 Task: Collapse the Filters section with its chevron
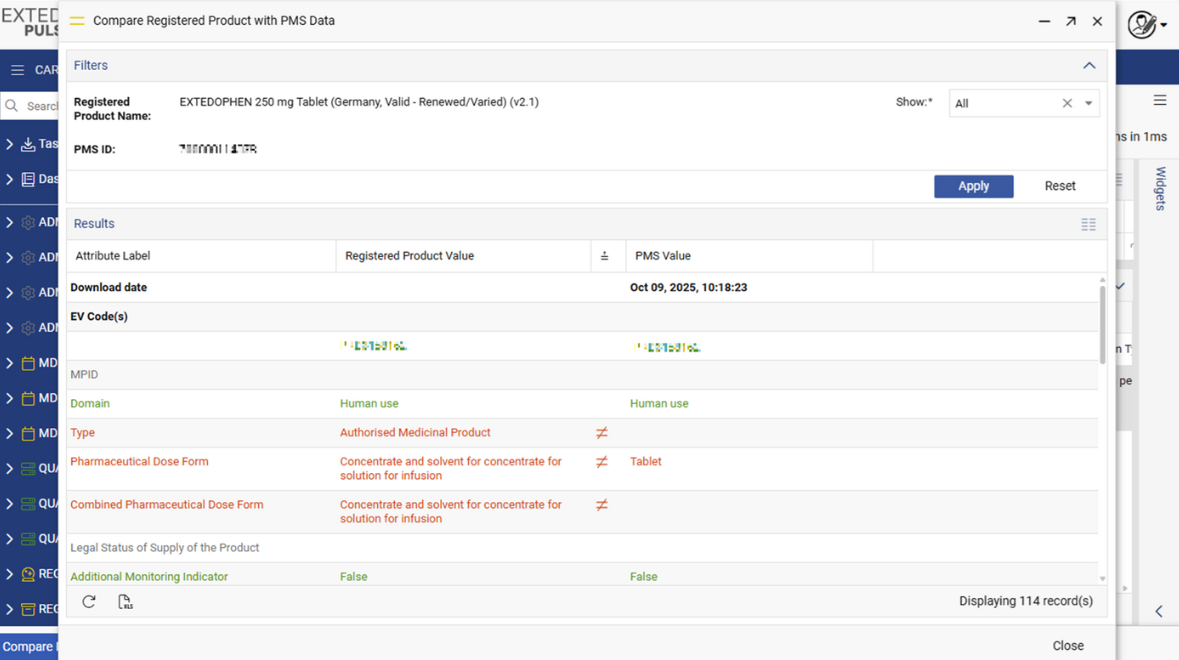(1089, 64)
